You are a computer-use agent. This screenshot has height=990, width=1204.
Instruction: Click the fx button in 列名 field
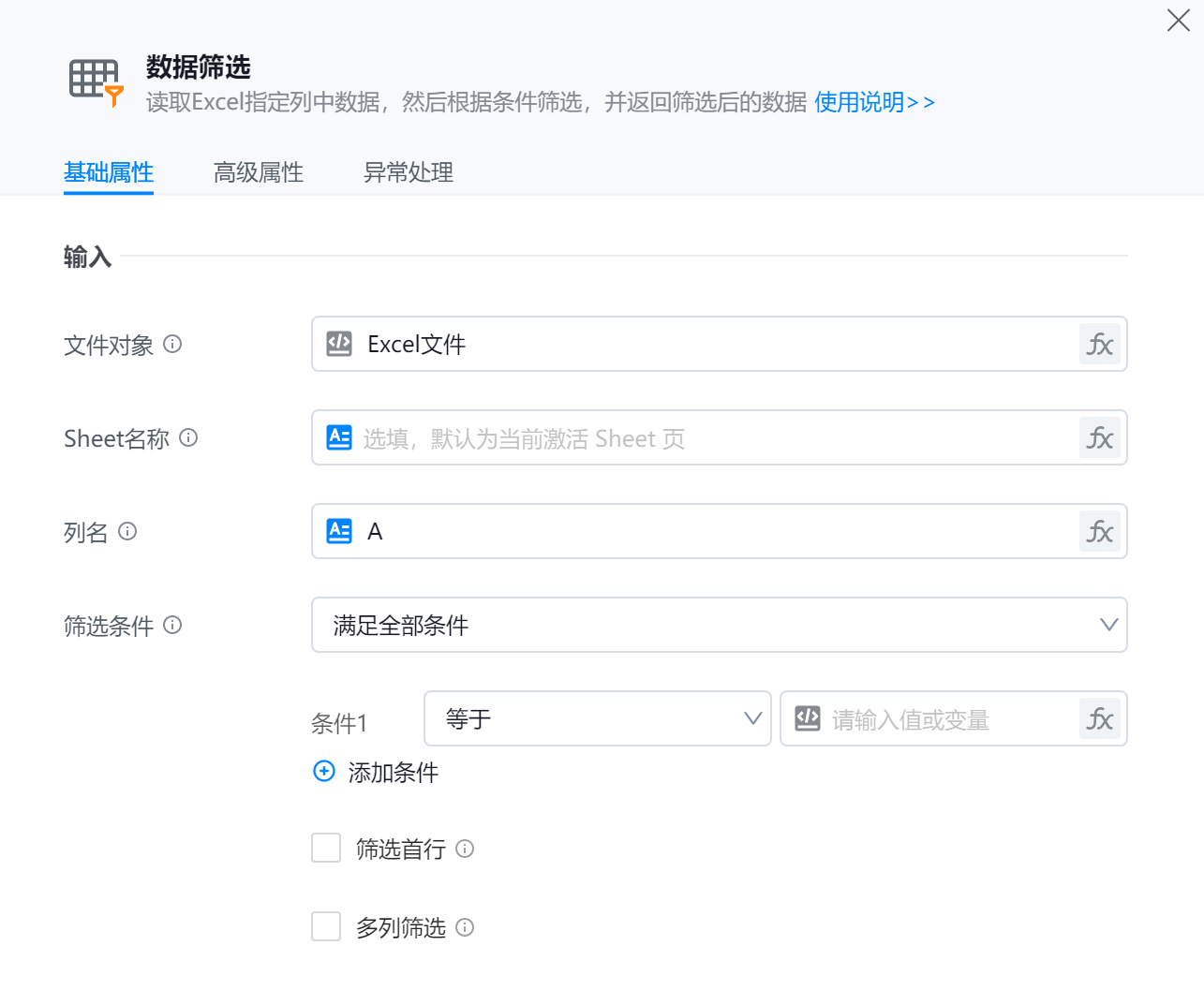pos(1099,532)
